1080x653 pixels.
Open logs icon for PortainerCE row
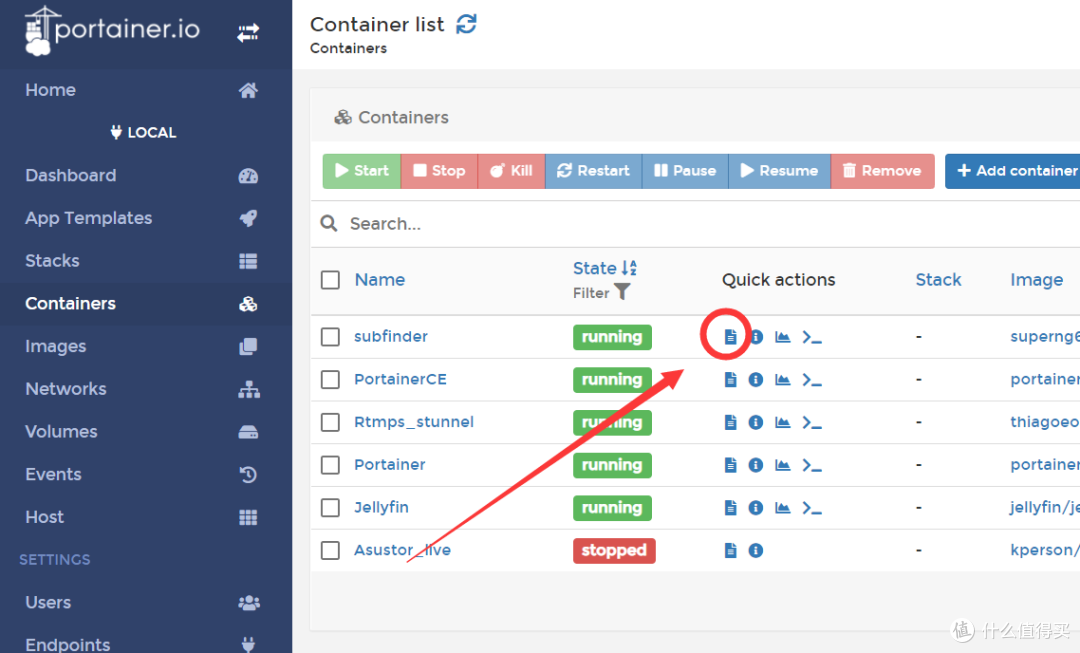click(x=730, y=380)
